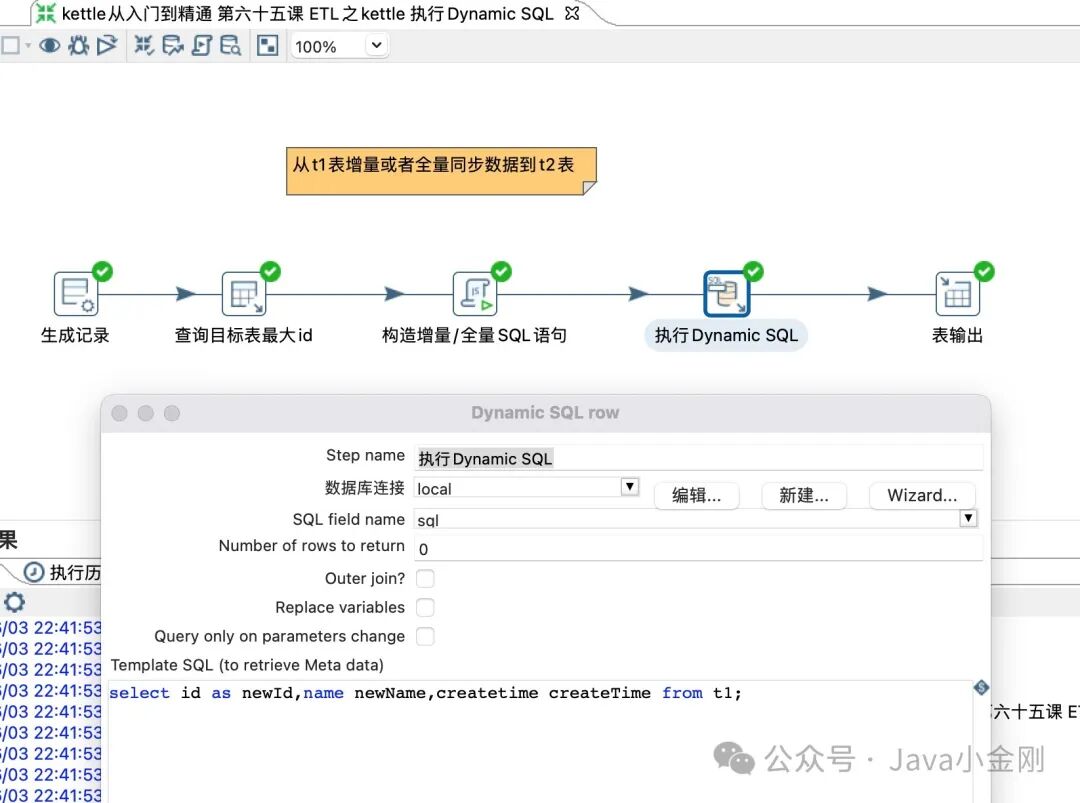Enable the Outer join checkbox
Image resolution: width=1080 pixels, height=803 pixels.
click(x=424, y=578)
